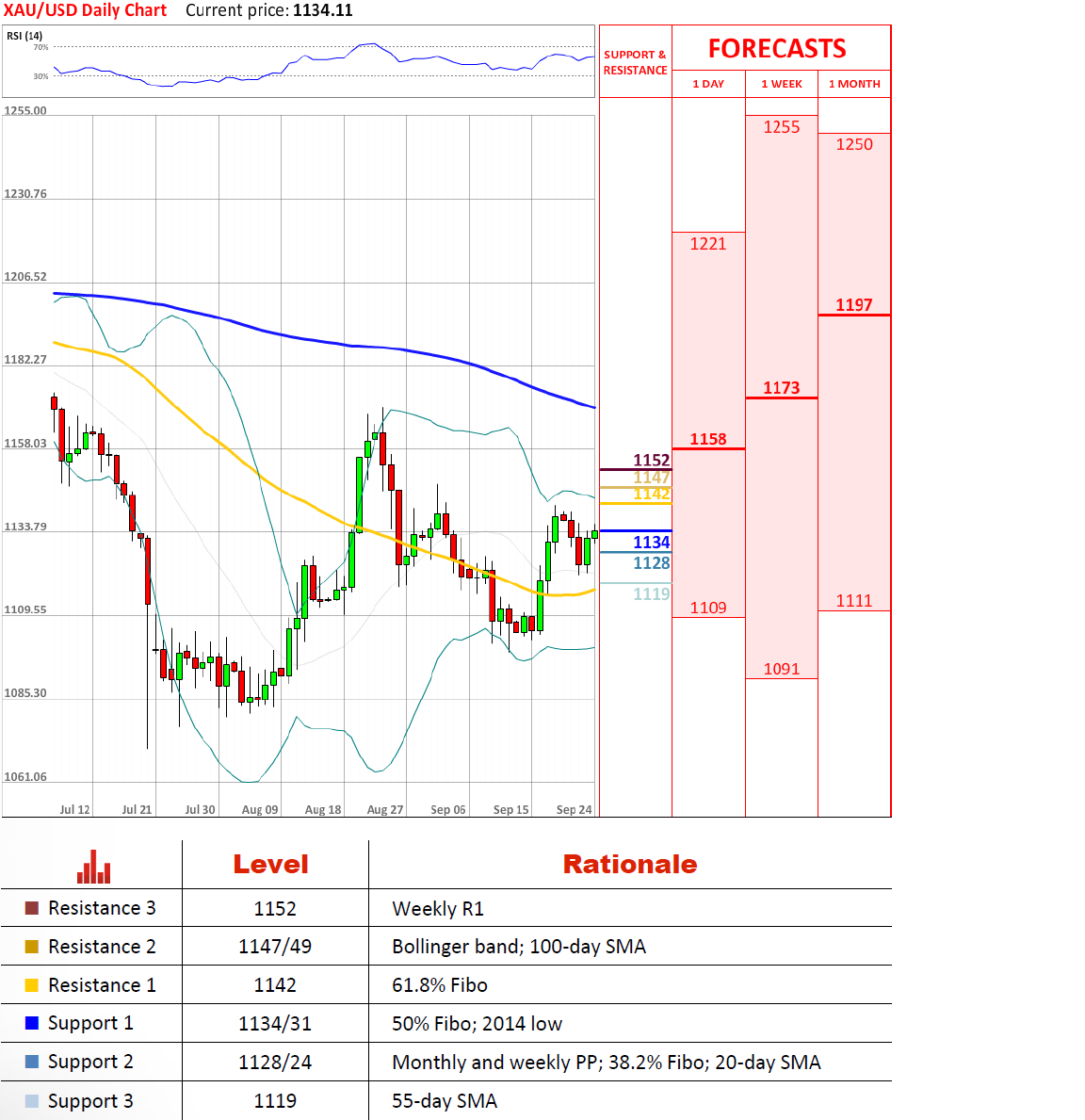Image resolution: width=1085 pixels, height=1120 pixels.
Task: Click the 1 day forecast low 1109
Action: coord(708,608)
